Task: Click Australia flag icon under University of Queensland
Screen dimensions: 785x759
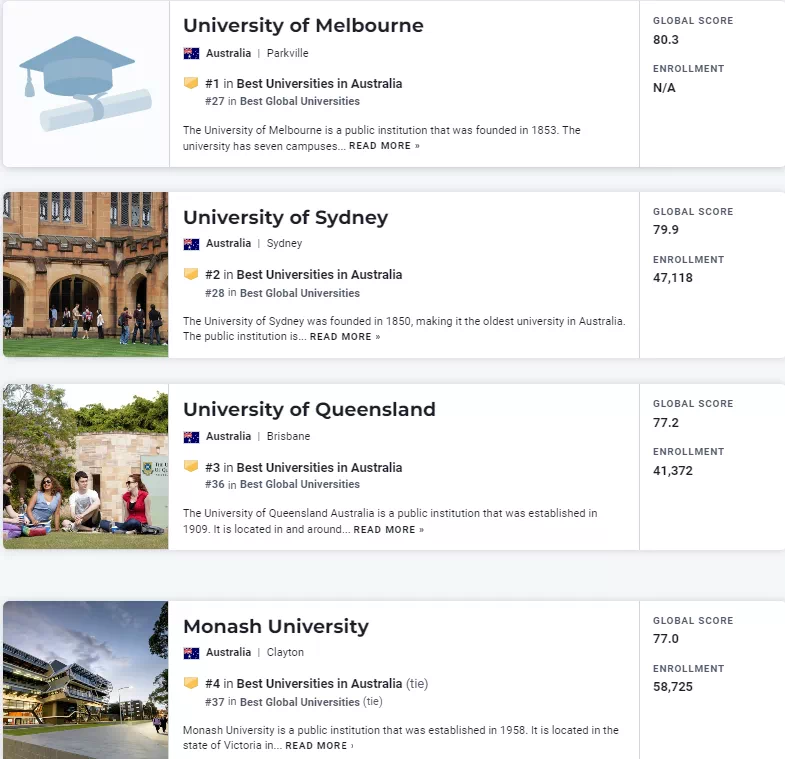Action: point(191,437)
